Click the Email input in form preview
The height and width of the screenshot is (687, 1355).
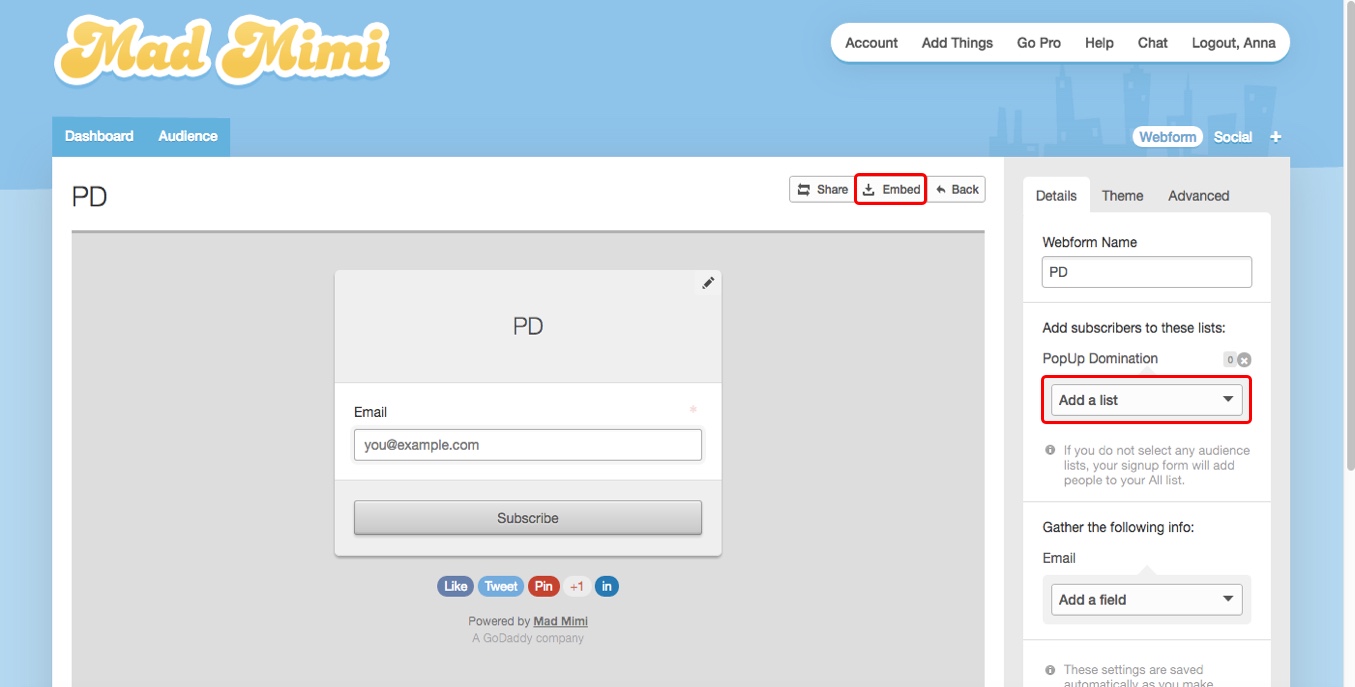click(528, 445)
